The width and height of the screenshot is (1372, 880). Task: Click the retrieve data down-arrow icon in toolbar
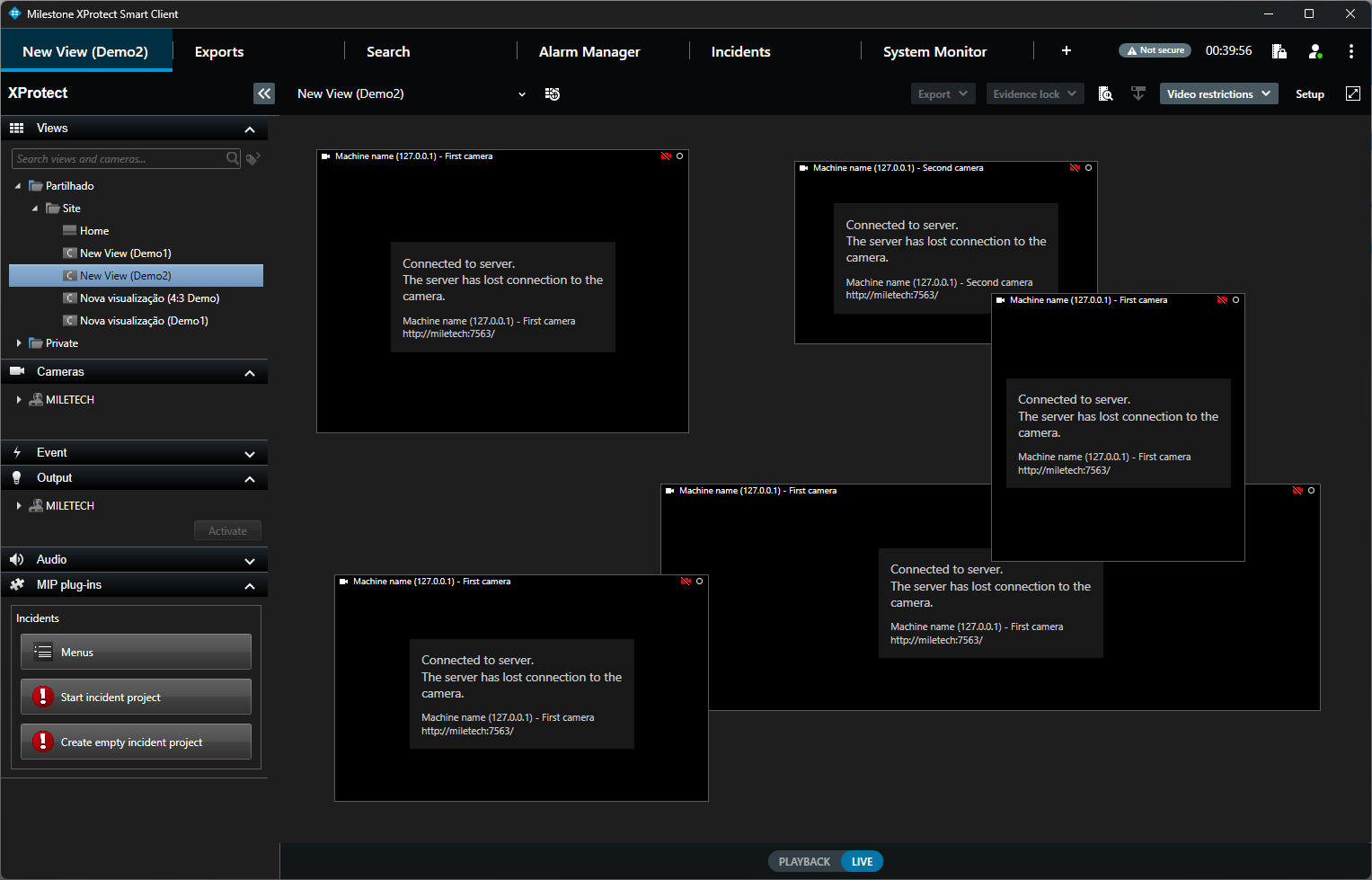[1138, 93]
